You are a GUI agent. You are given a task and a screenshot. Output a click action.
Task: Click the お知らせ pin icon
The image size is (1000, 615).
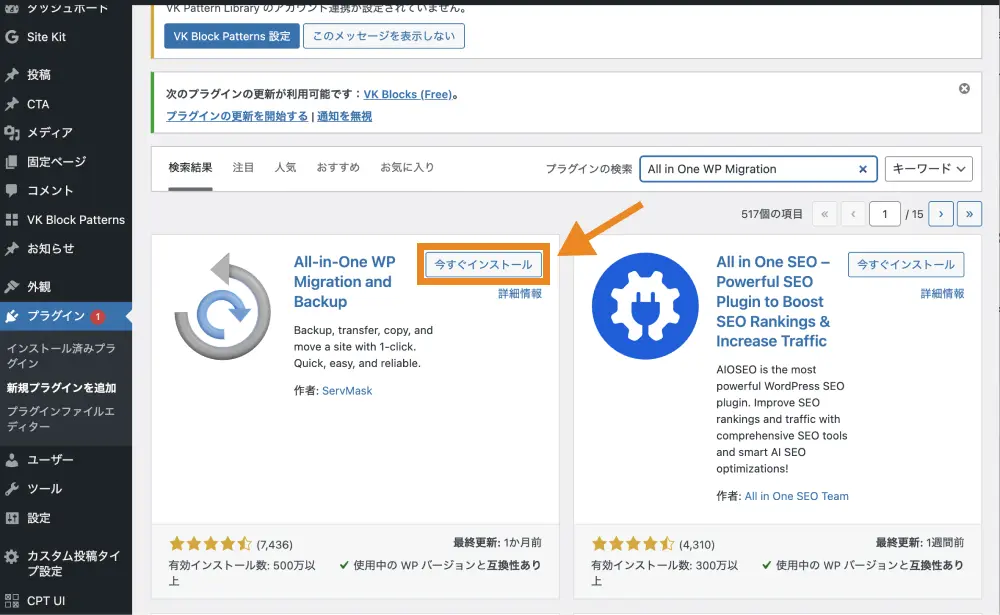12,249
